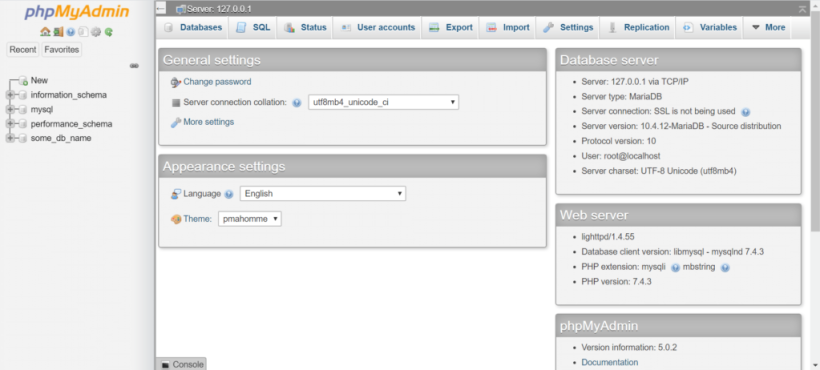Click the performance_schema database icon
820x370 pixels.
(22, 124)
